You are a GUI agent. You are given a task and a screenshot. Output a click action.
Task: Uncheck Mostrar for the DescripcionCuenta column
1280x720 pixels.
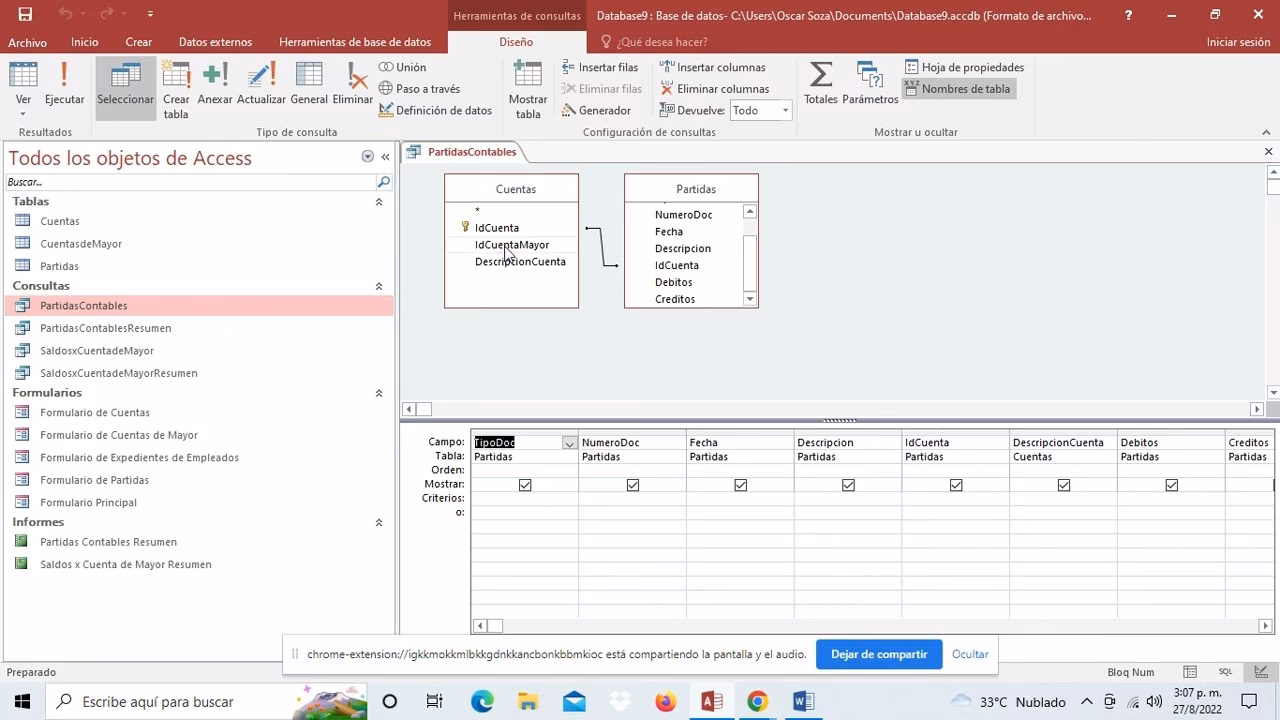[1064, 485]
